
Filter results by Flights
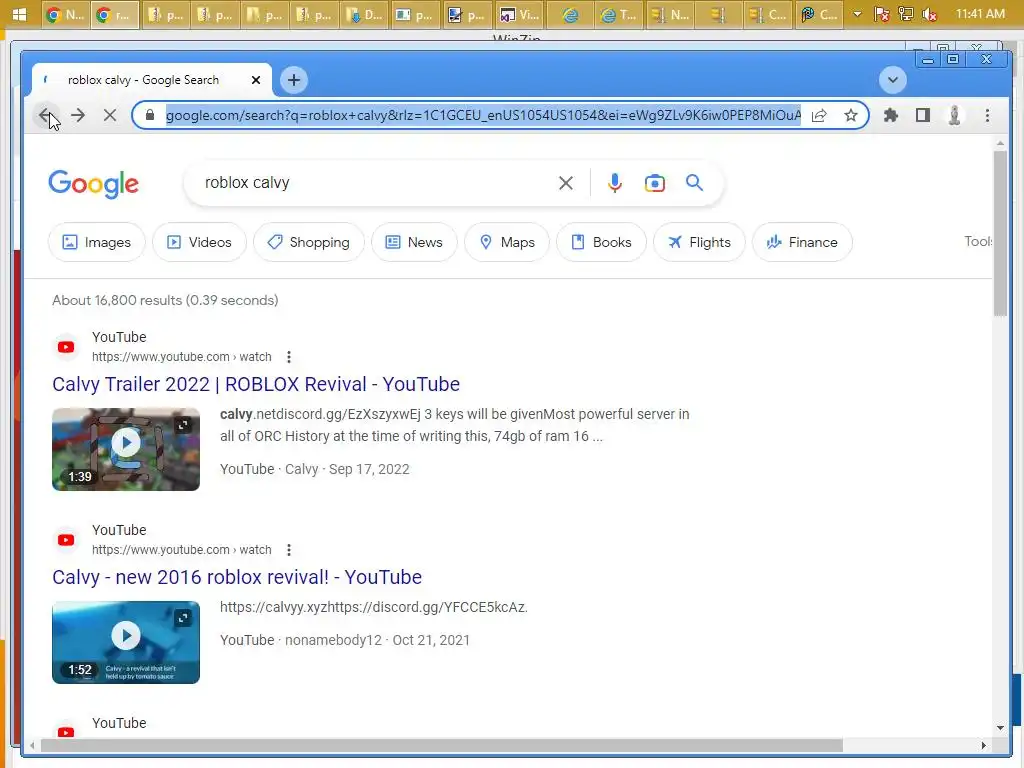pyautogui.click(x=699, y=242)
